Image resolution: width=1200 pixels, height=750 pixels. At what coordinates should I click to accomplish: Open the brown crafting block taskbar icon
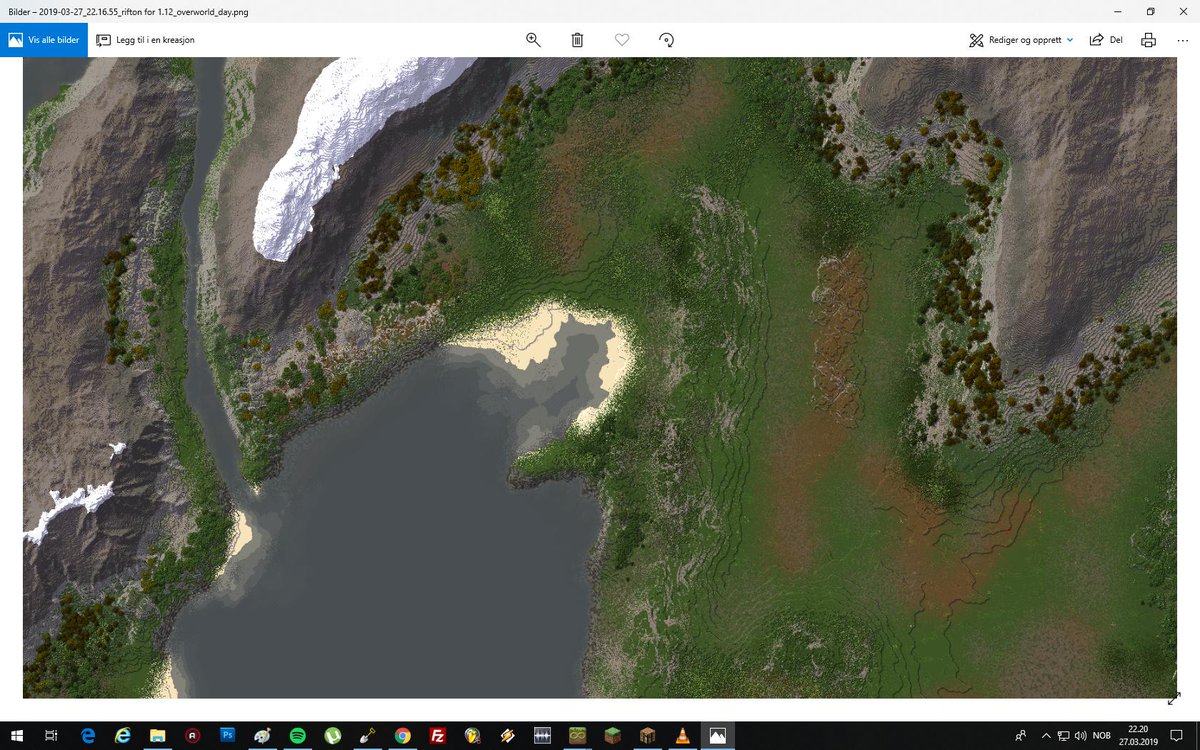click(x=647, y=735)
